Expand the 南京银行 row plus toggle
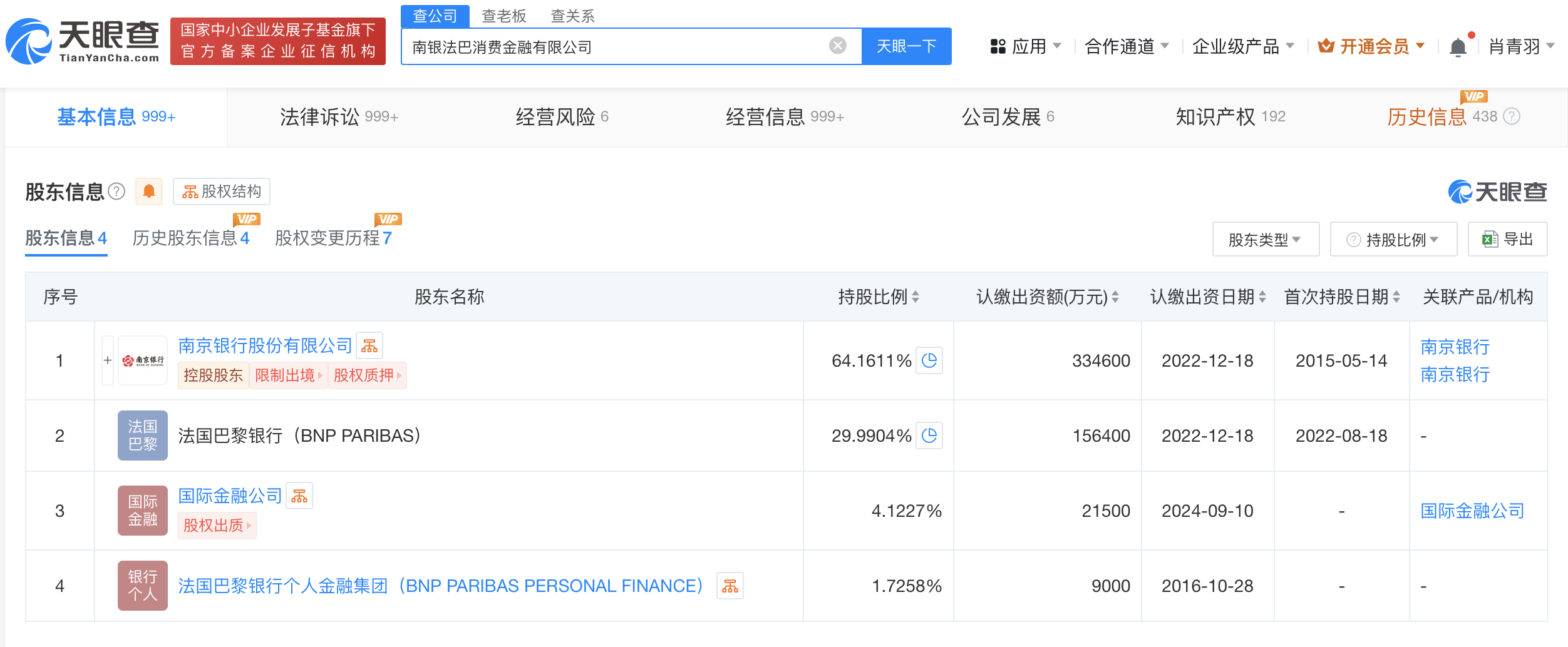The image size is (1568, 647). 108,360
